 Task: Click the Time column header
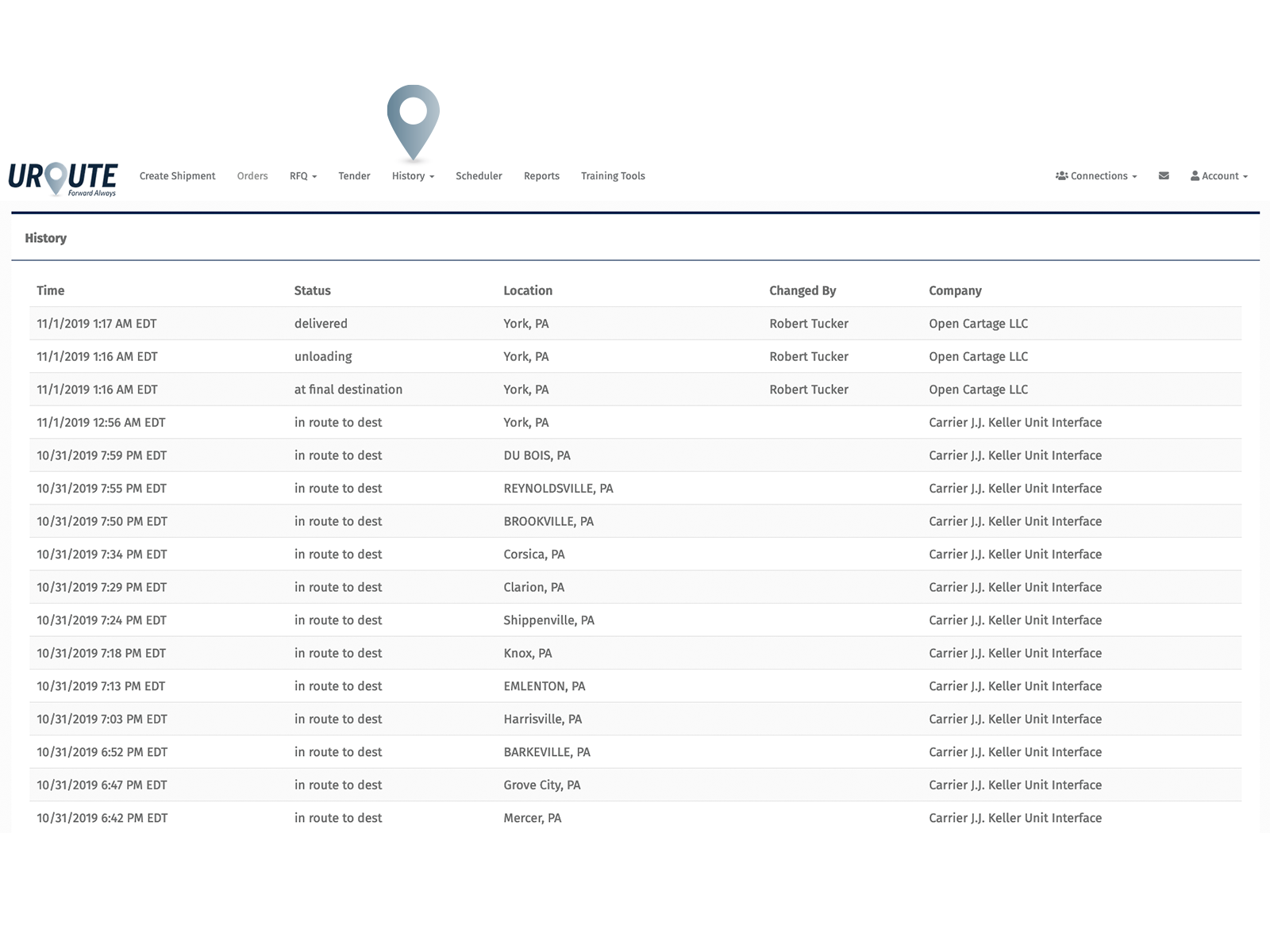click(51, 290)
